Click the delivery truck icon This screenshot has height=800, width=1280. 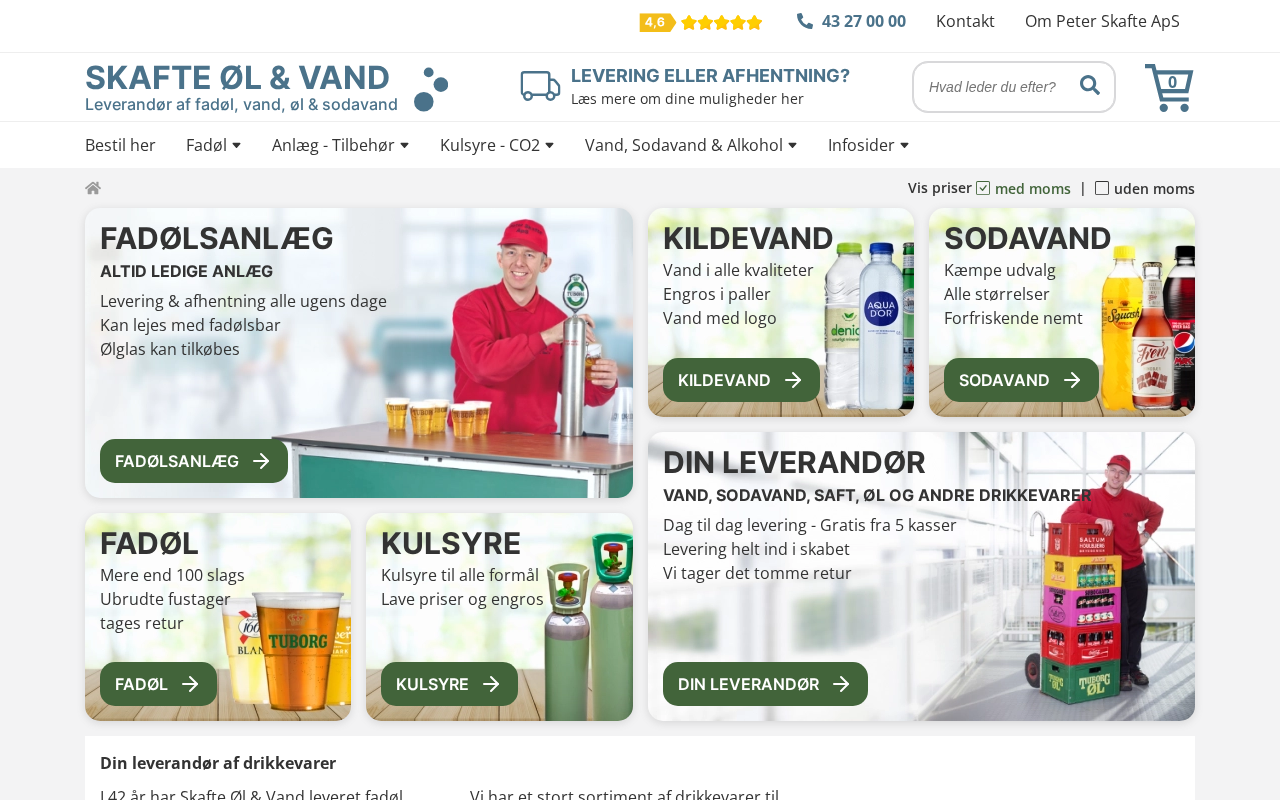540,86
